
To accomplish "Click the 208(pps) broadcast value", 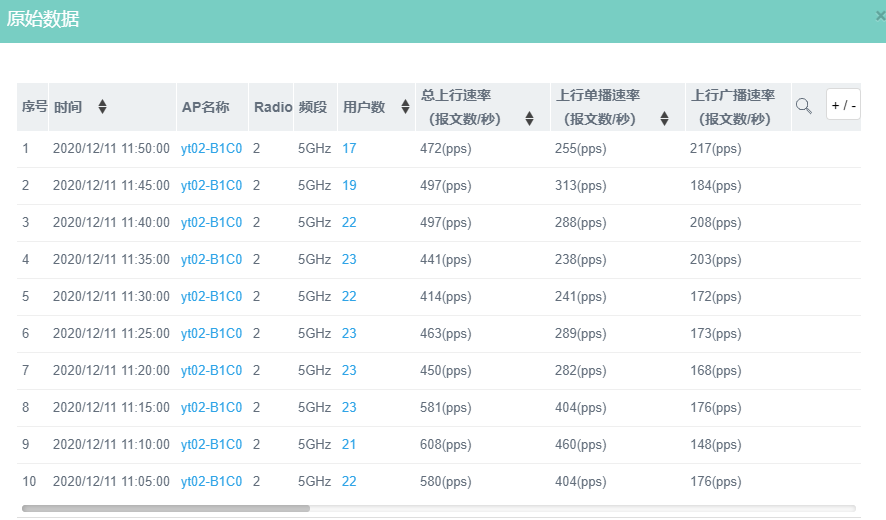I will (715, 223).
